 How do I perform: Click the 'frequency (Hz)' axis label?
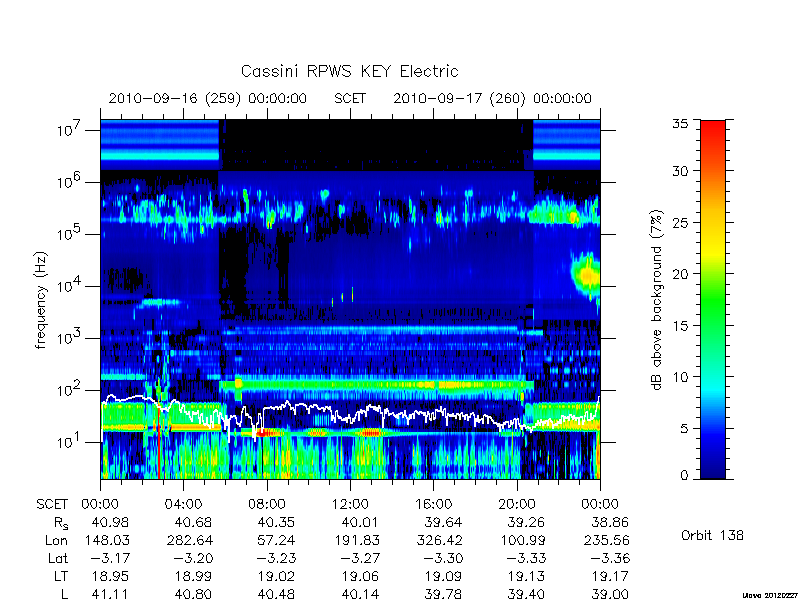[41, 300]
